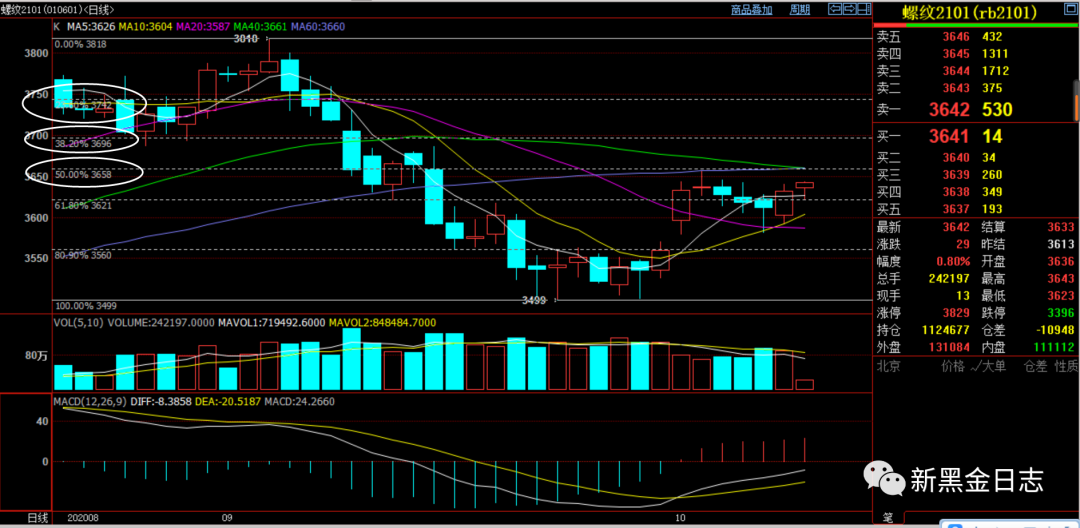Screen dimensions: 1080x528
Task: Click the 结算 3633 settlement value
Action: click(x=1061, y=227)
